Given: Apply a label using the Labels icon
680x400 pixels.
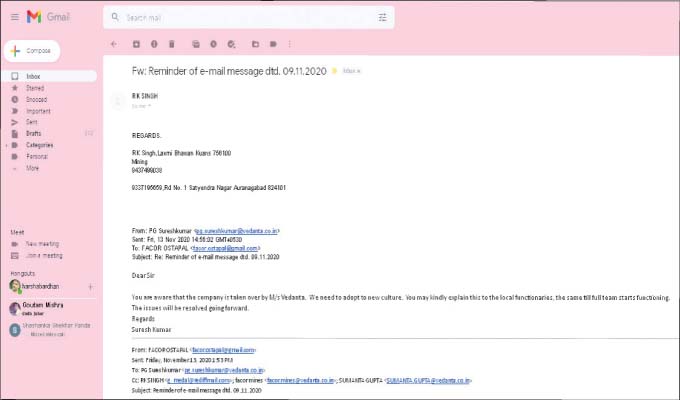Looking at the screenshot, I should tap(272, 44).
